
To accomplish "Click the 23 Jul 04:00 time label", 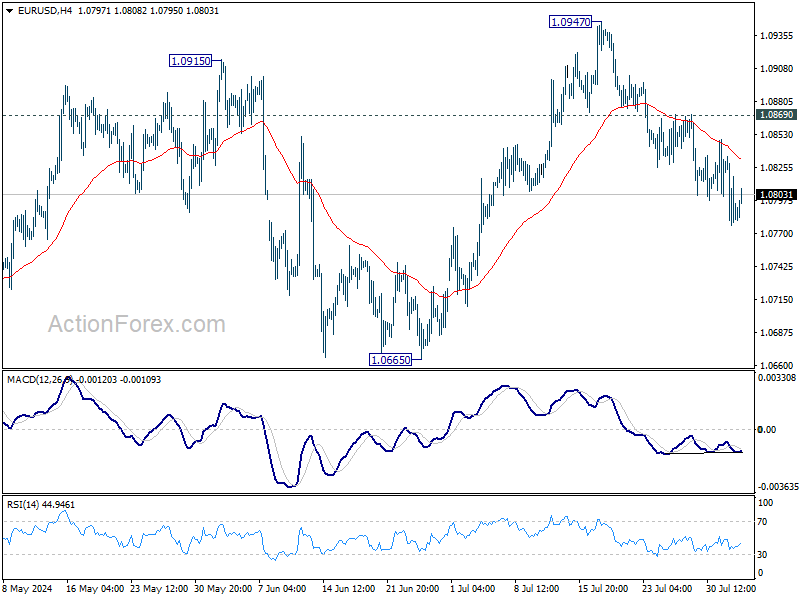I will (666, 588).
